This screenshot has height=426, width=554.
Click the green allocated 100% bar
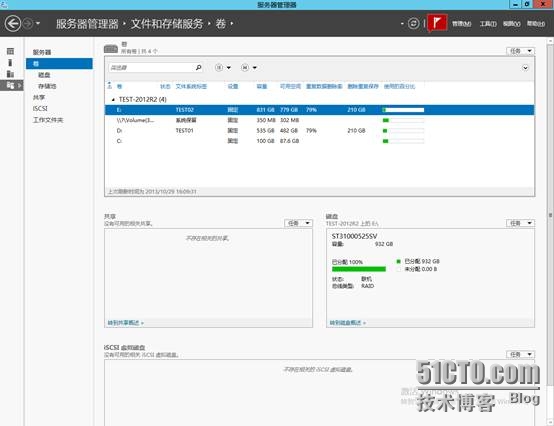click(359, 269)
